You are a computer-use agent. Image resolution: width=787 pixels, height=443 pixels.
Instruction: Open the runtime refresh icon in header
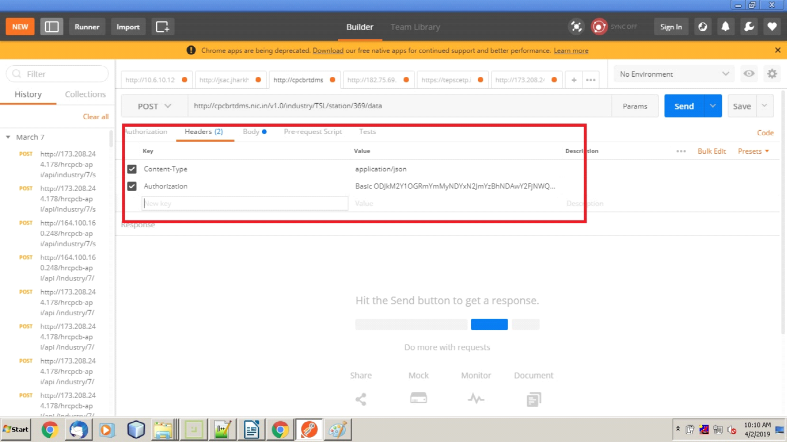coord(702,27)
